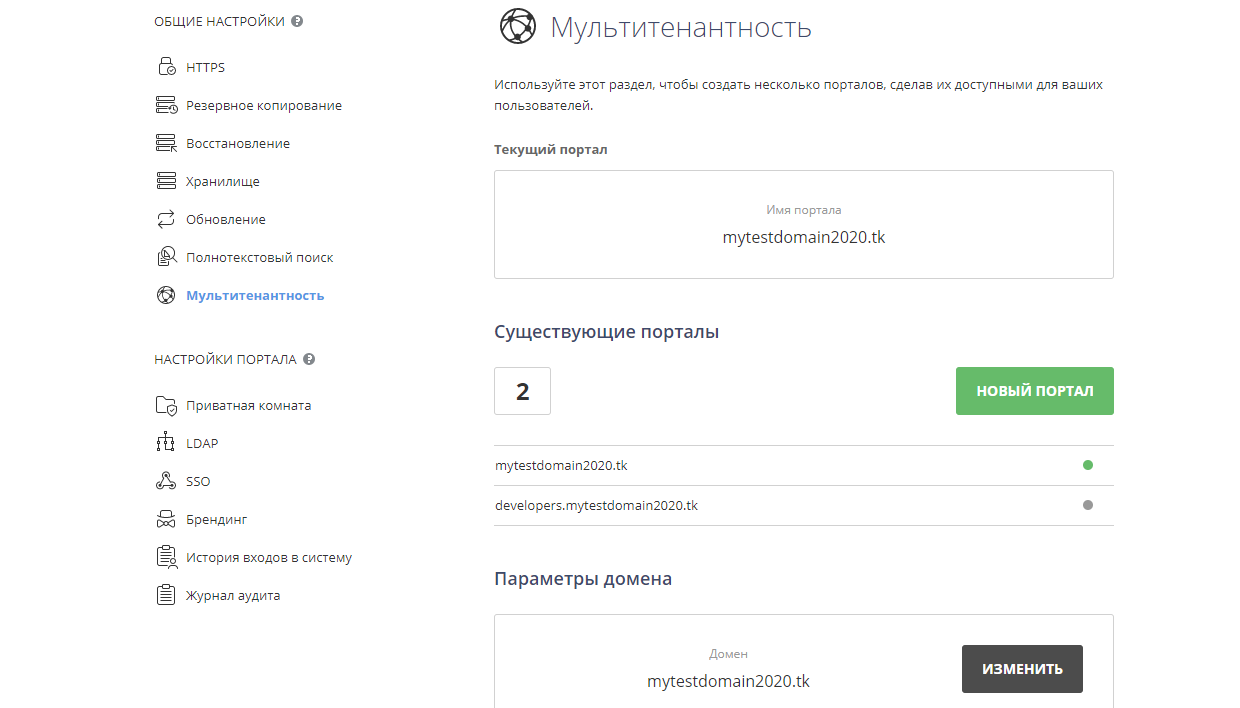Click the Существующие порталы heading

[x=607, y=332]
